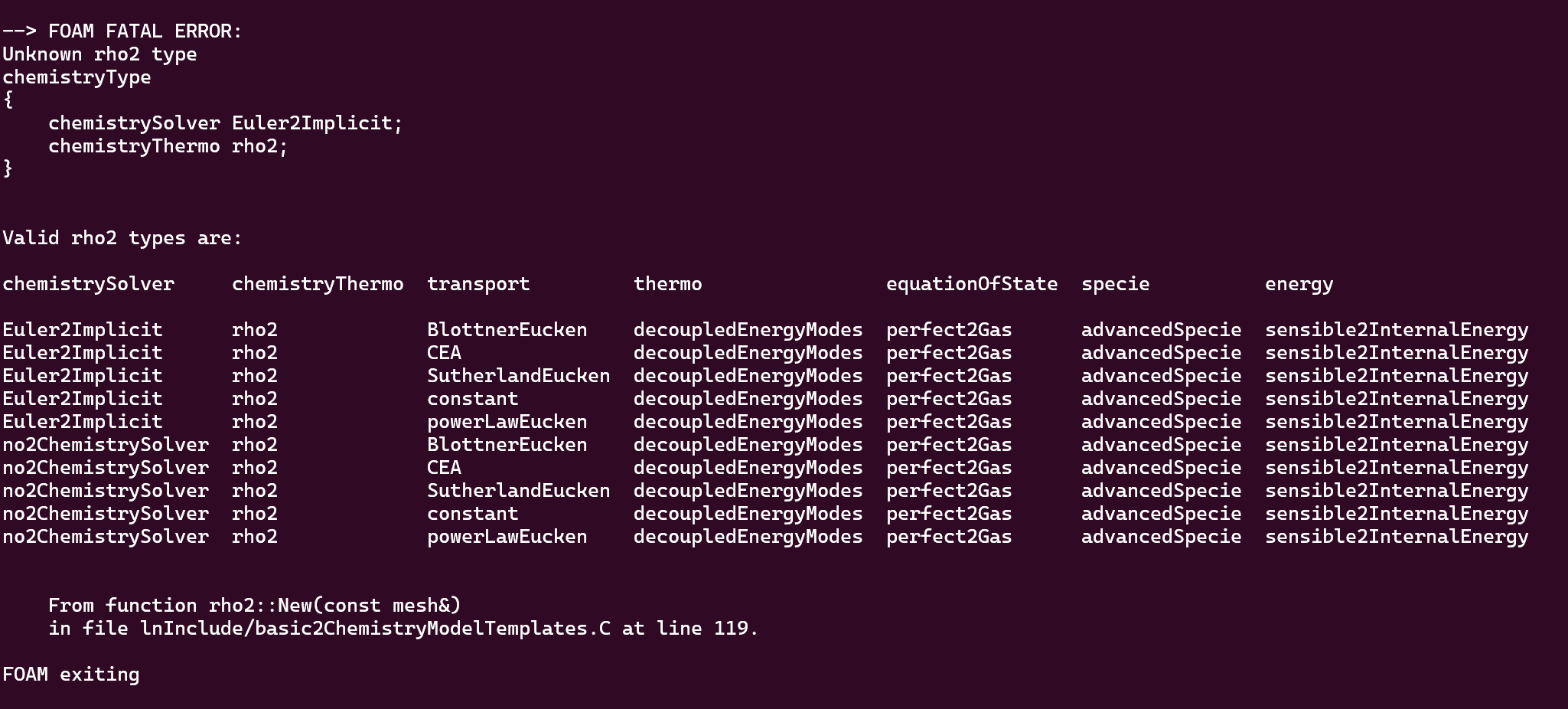Click 'SutherlandEucken' in the no2ChemistrySolver row
The width and height of the screenshot is (1568, 709).
tap(518, 491)
